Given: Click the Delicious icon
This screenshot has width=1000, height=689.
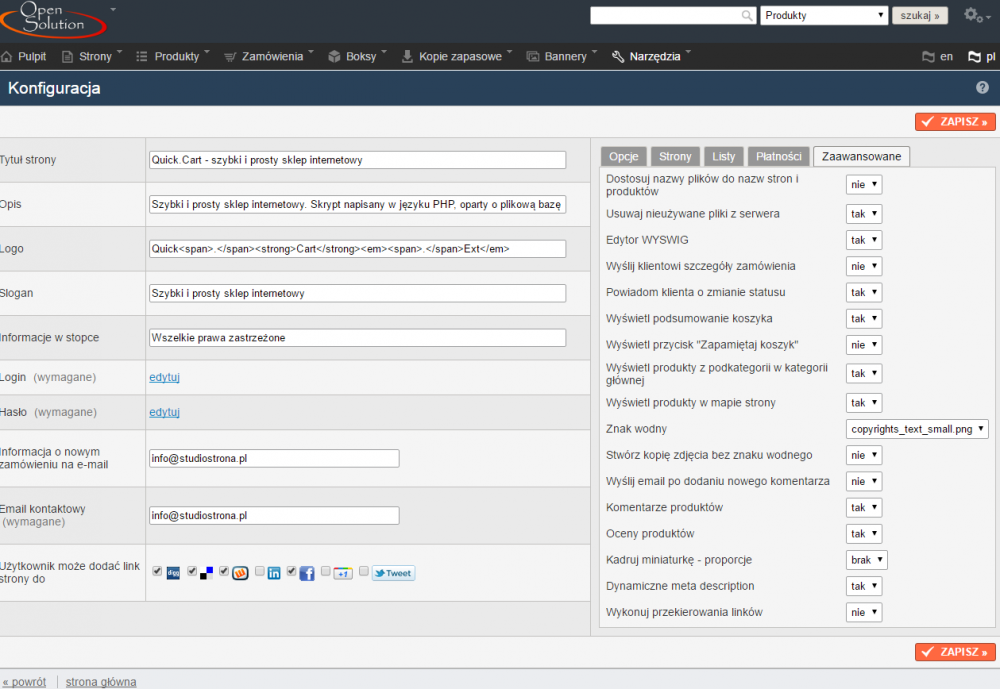Looking at the screenshot, I should [207, 573].
